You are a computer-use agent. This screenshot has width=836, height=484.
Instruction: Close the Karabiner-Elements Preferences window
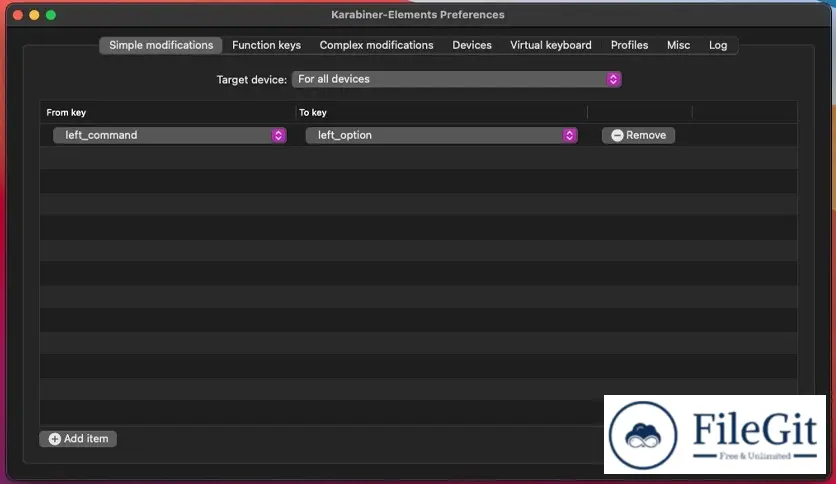[18, 15]
